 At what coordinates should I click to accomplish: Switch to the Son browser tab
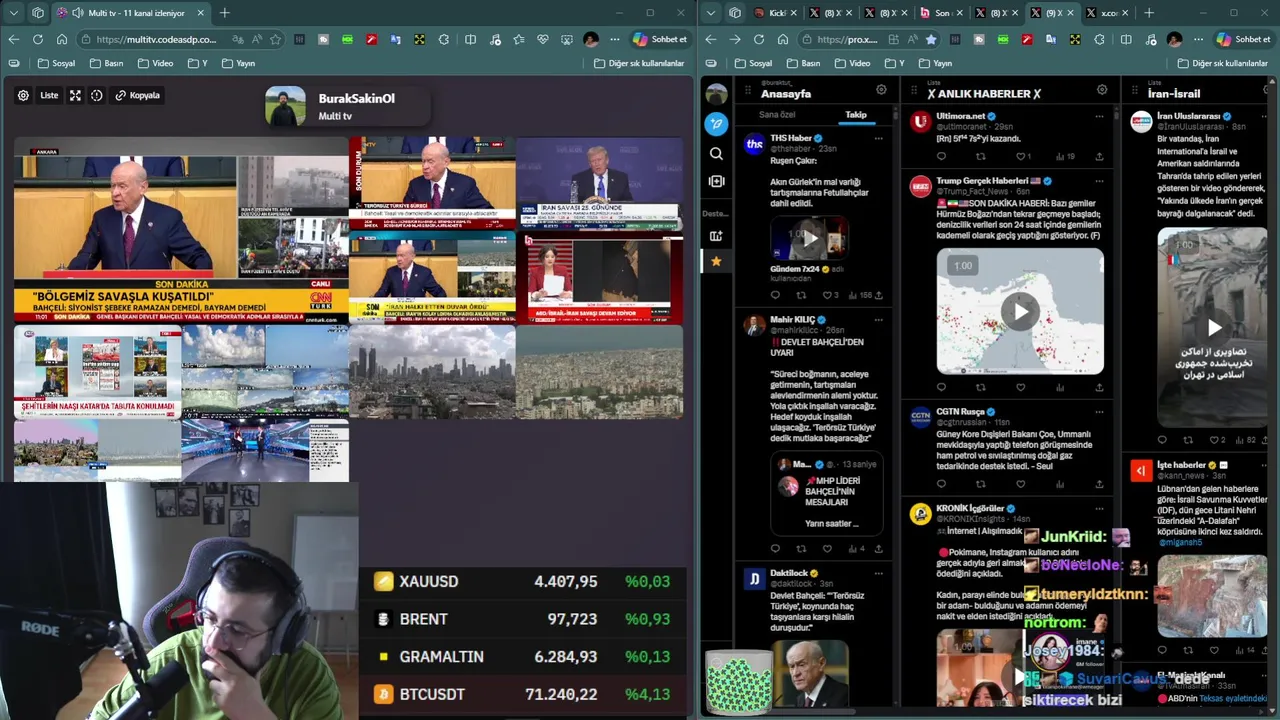pyautogui.click(x=941, y=13)
